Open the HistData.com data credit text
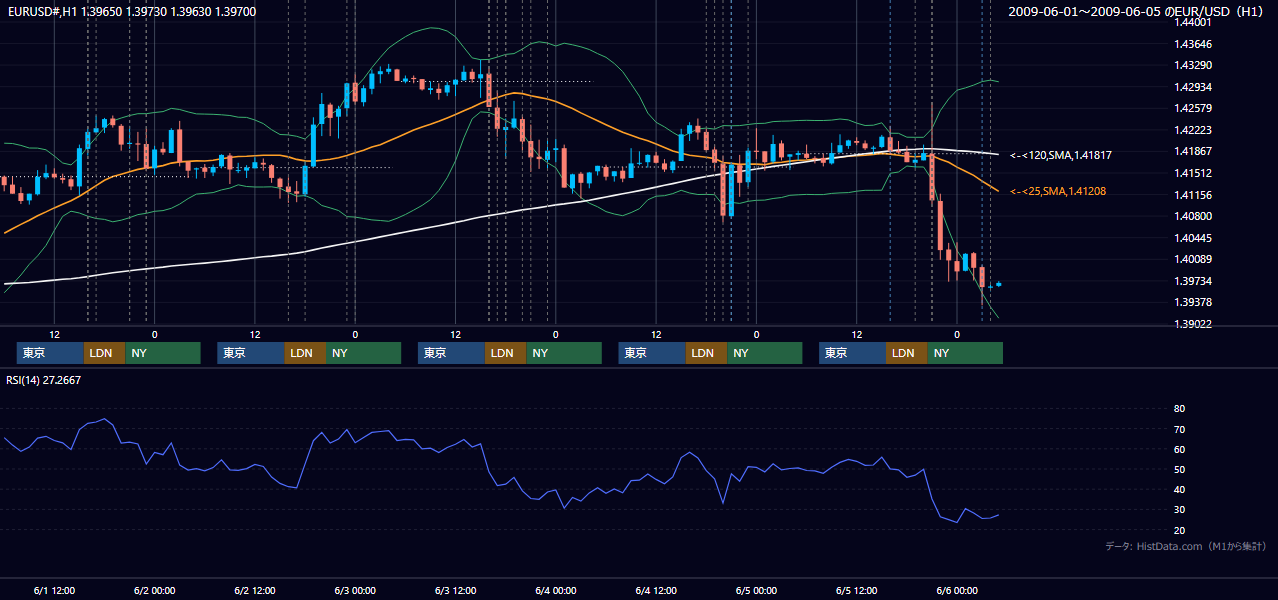Viewport: 1278px width, 600px height. pyautogui.click(x=1186, y=546)
